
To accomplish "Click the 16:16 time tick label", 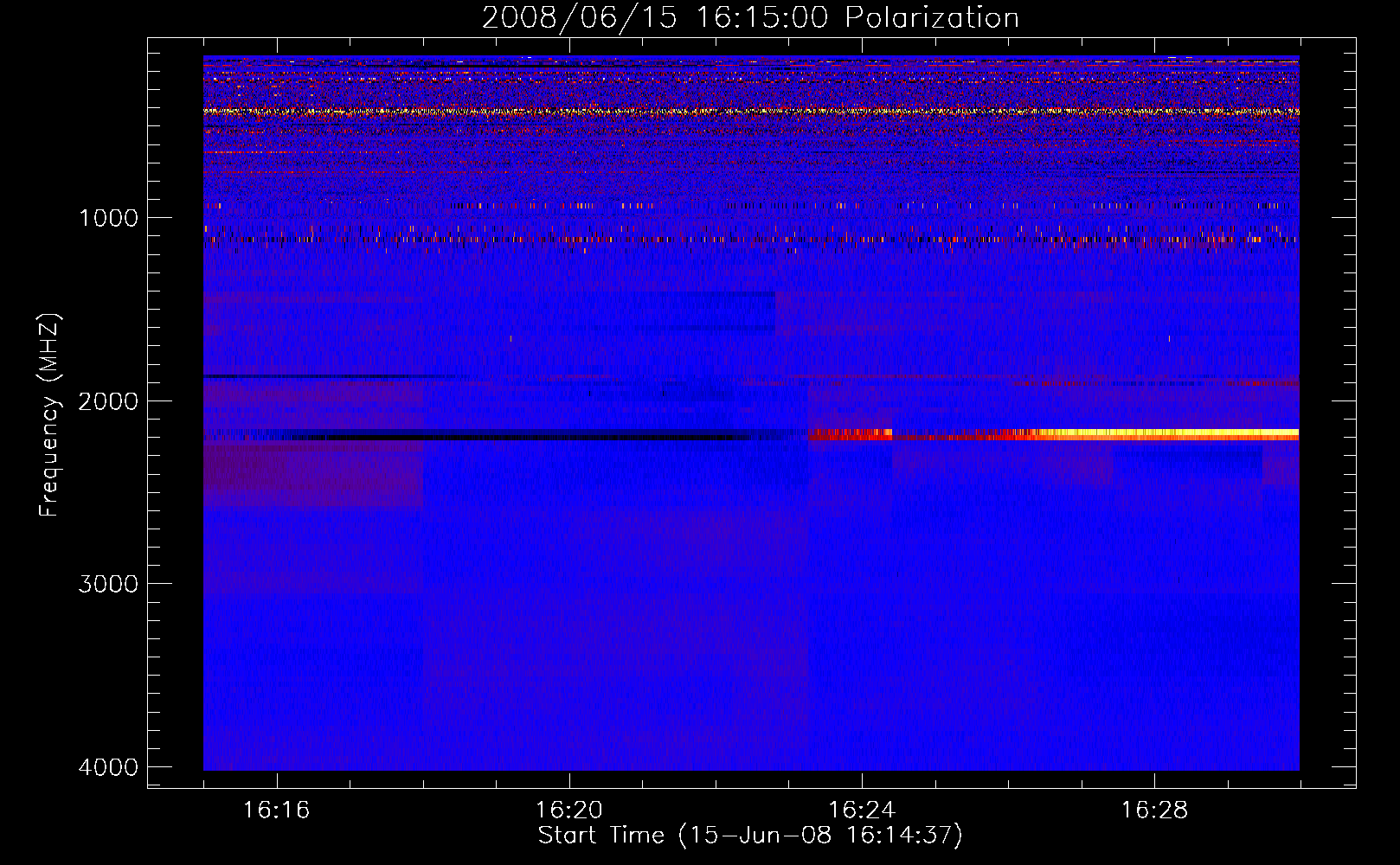I will (276, 811).
